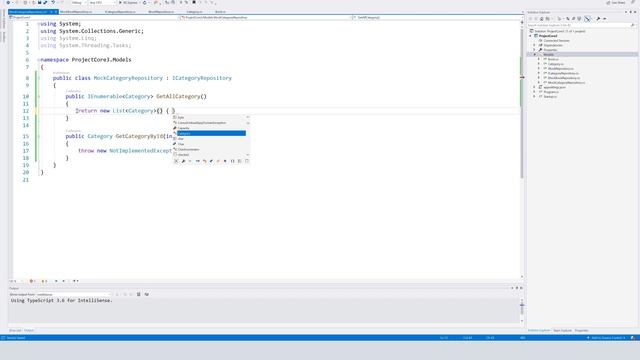640x360 pixels.
Task: Switch to the Category.cs editor tab
Action: tap(194, 12)
